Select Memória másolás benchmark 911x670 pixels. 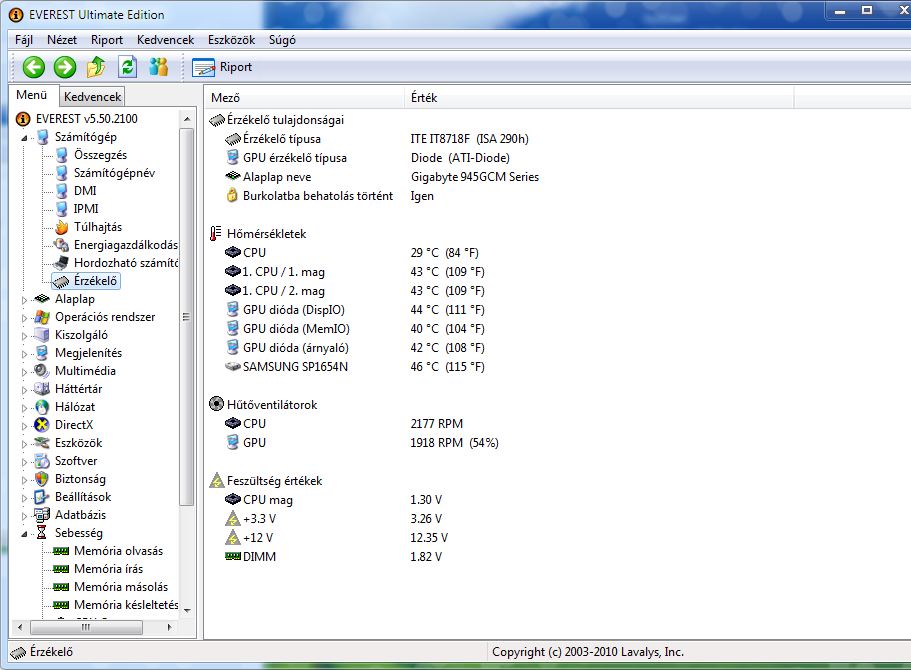click(121, 587)
